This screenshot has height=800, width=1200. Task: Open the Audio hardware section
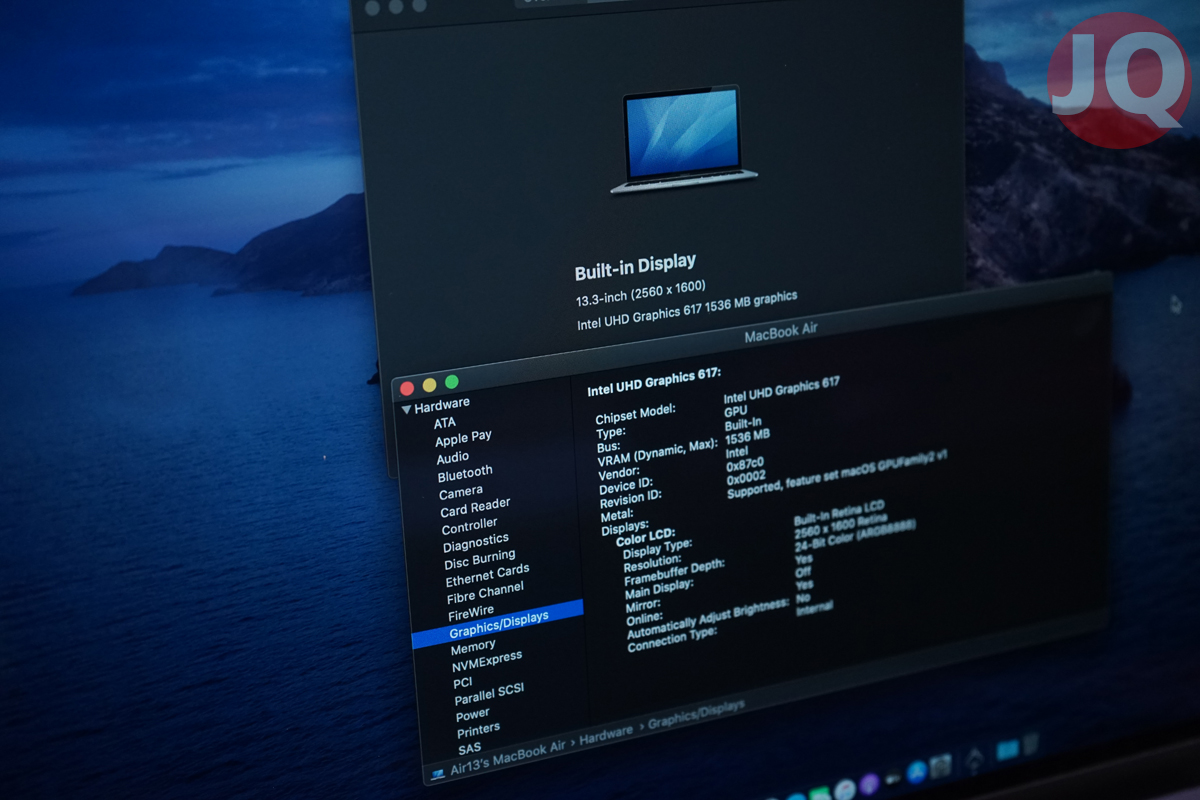(453, 457)
